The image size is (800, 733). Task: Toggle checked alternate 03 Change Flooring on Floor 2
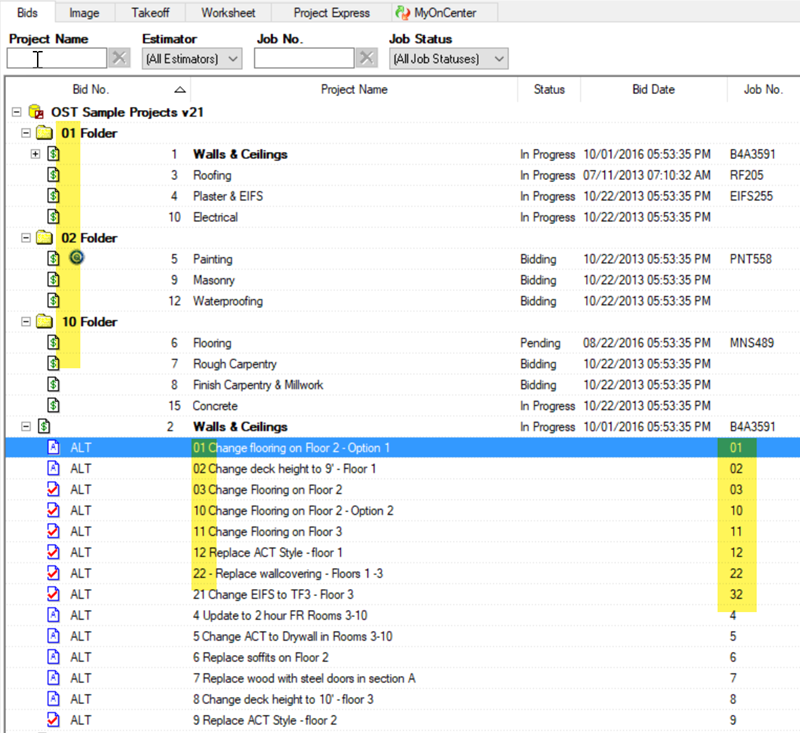click(x=54, y=489)
